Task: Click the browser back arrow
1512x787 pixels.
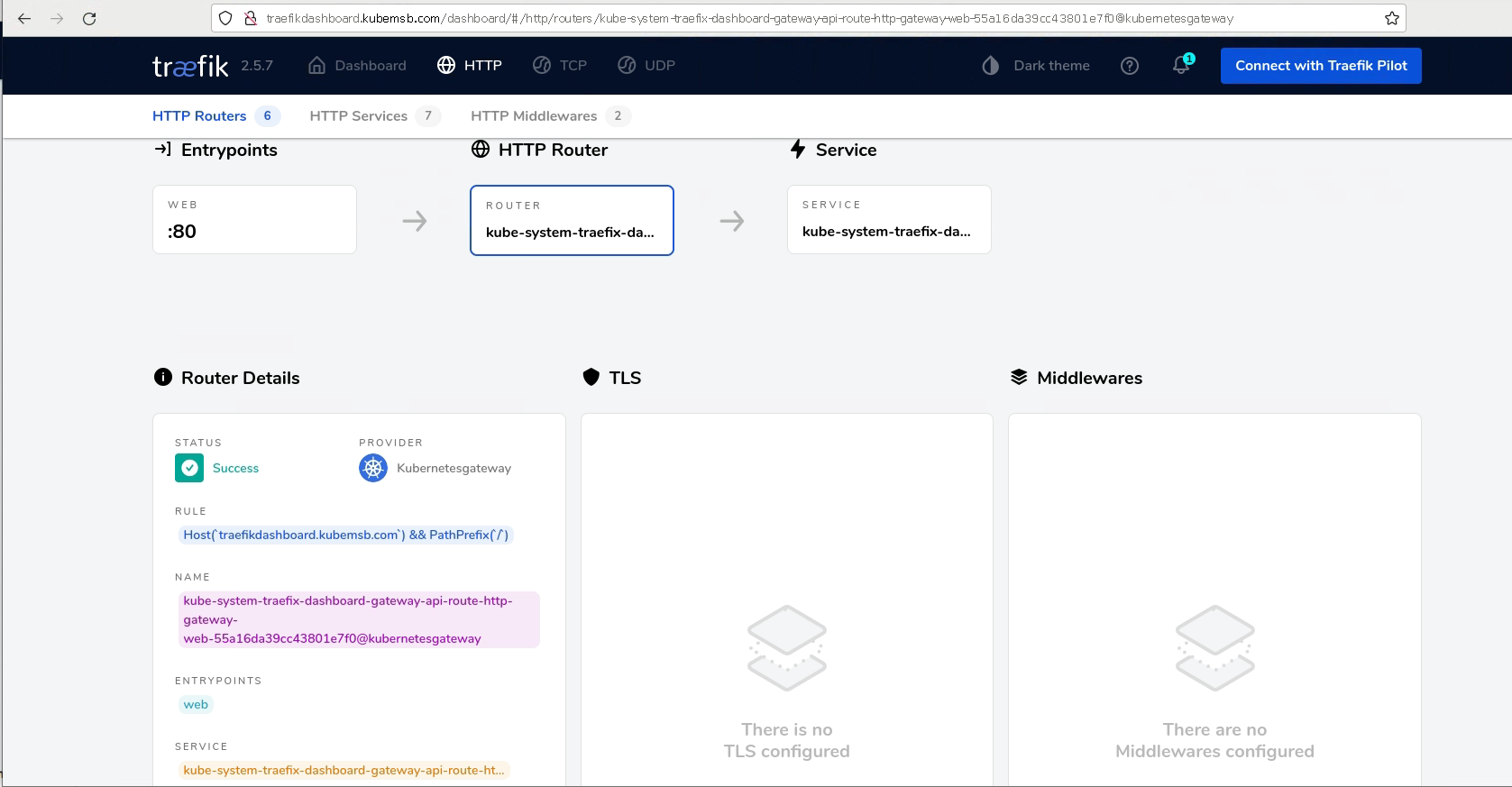Action: pyautogui.click(x=24, y=18)
